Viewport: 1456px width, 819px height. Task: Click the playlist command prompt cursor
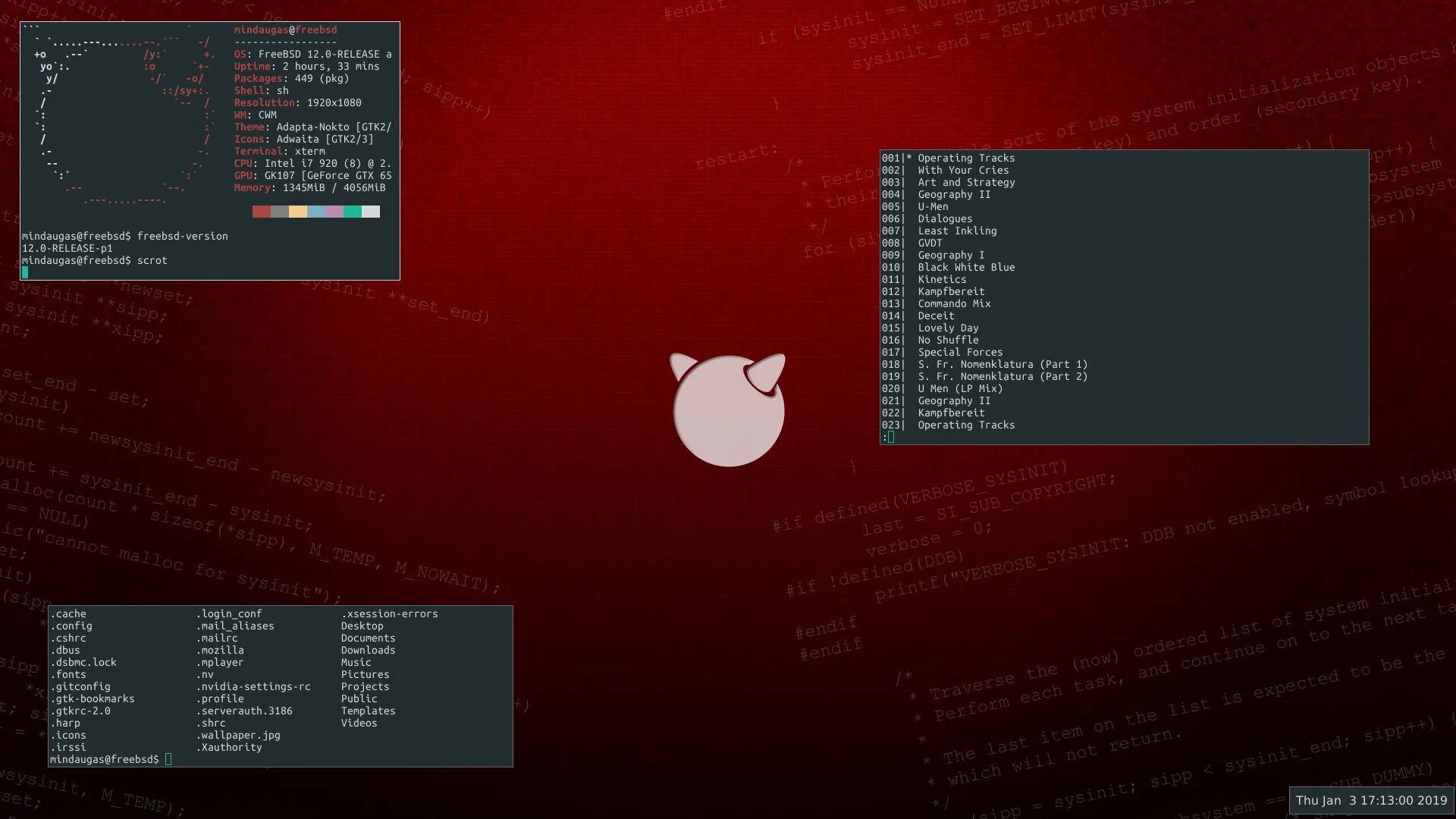point(891,438)
